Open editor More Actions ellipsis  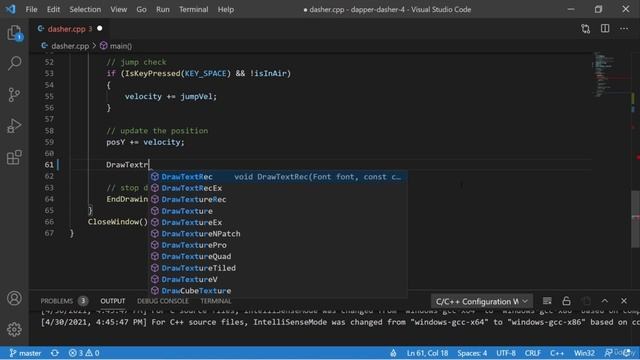[624, 29]
